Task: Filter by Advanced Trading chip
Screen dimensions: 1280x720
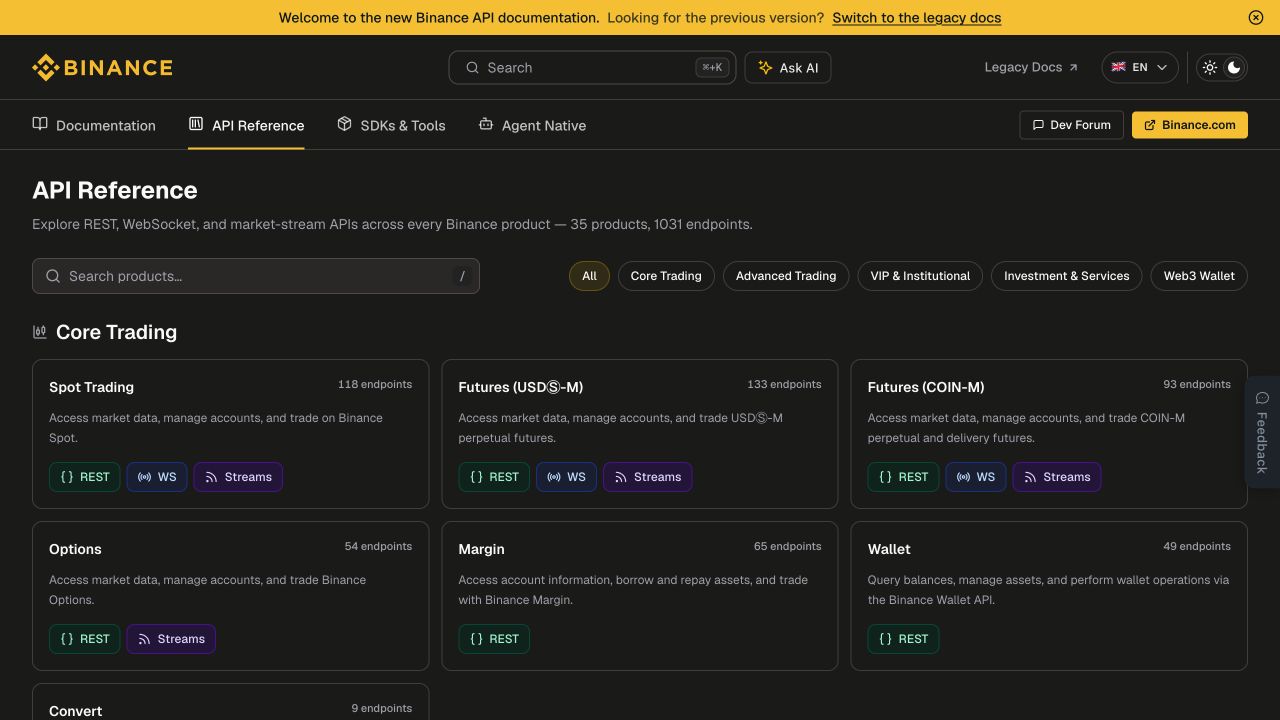Action: coord(786,276)
